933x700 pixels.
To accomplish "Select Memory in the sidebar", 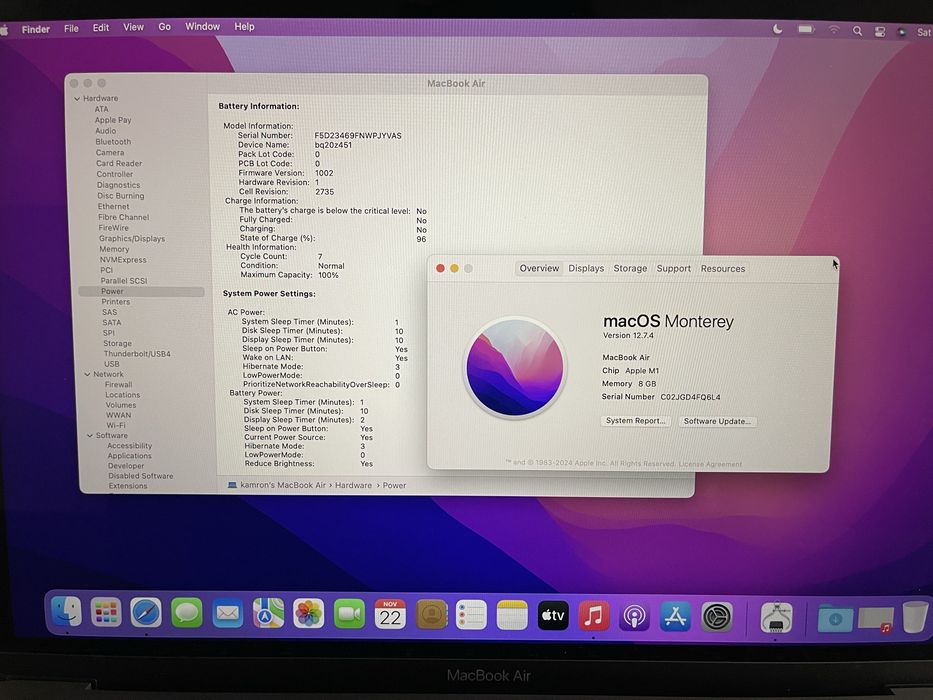I will point(114,249).
